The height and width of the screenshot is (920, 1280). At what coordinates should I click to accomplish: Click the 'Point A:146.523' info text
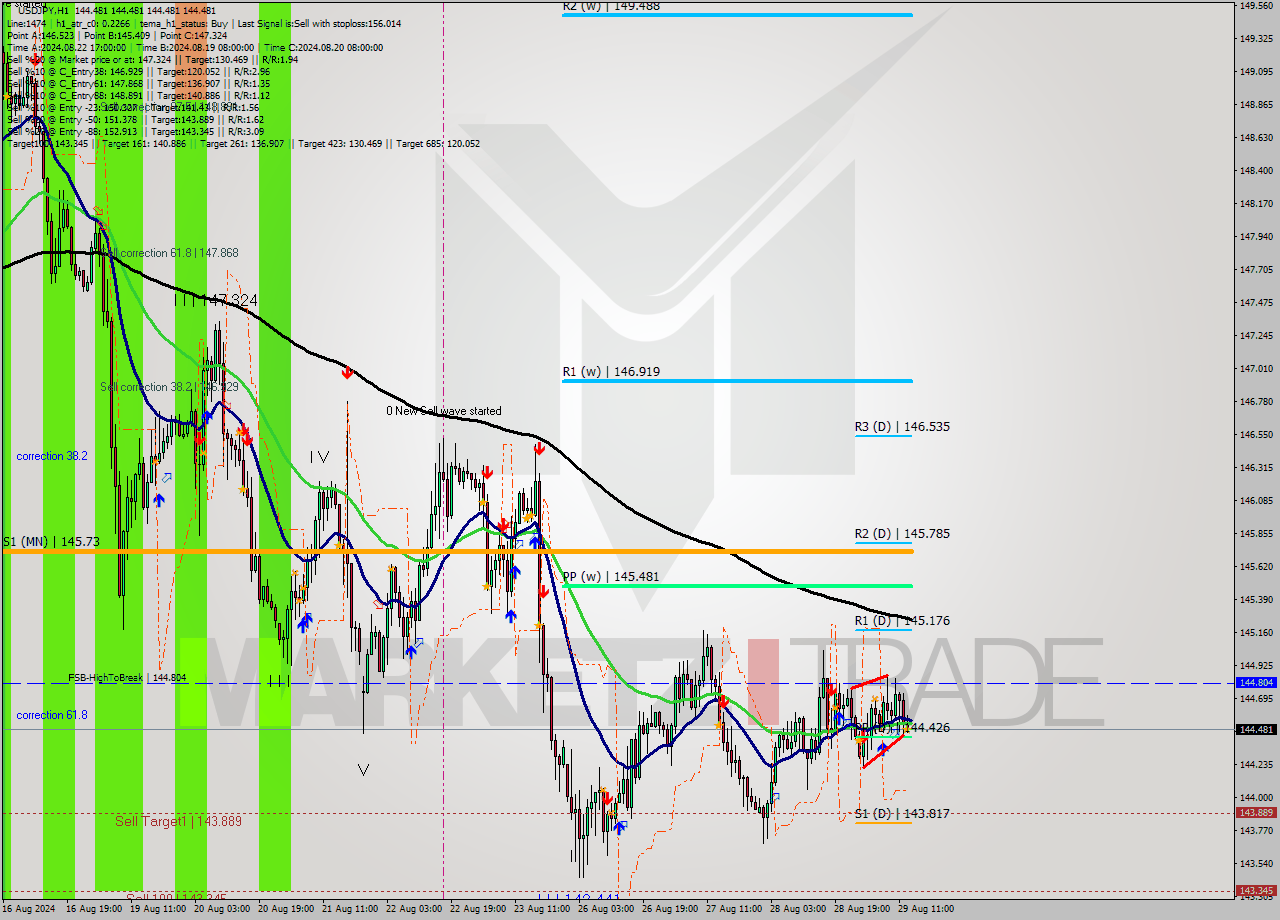[40, 35]
